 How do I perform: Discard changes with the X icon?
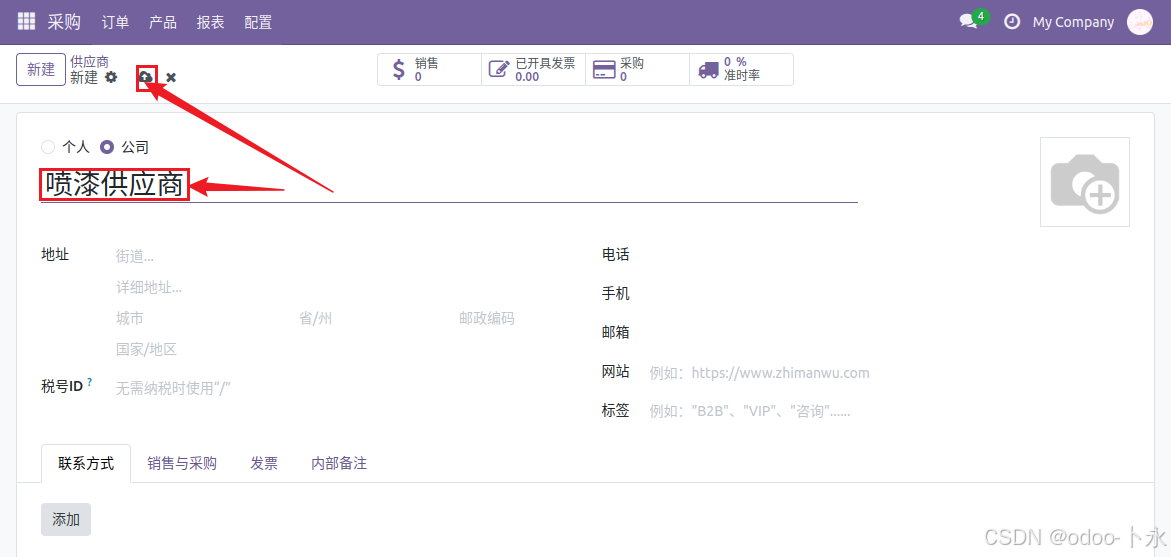[x=171, y=77]
